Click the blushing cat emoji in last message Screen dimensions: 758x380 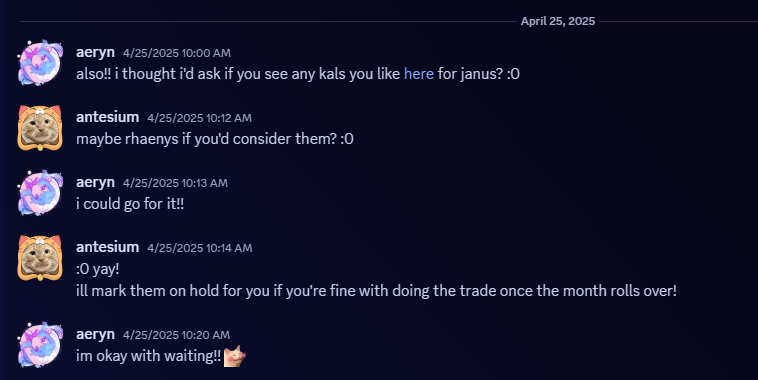[x=235, y=356]
